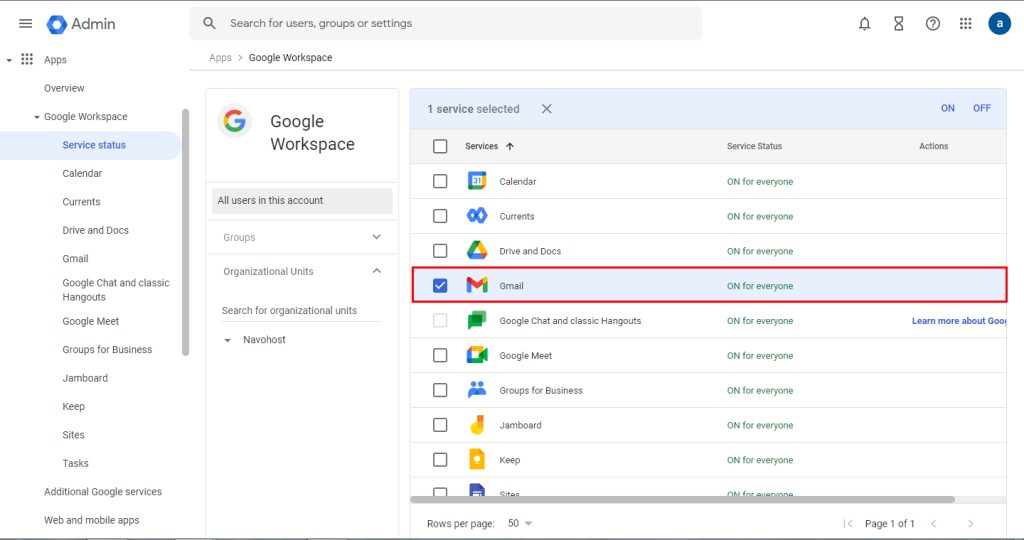Click the Google Meet camera icon
The image size is (1024, 540).
pyautogui.click(x=477, y=355)
